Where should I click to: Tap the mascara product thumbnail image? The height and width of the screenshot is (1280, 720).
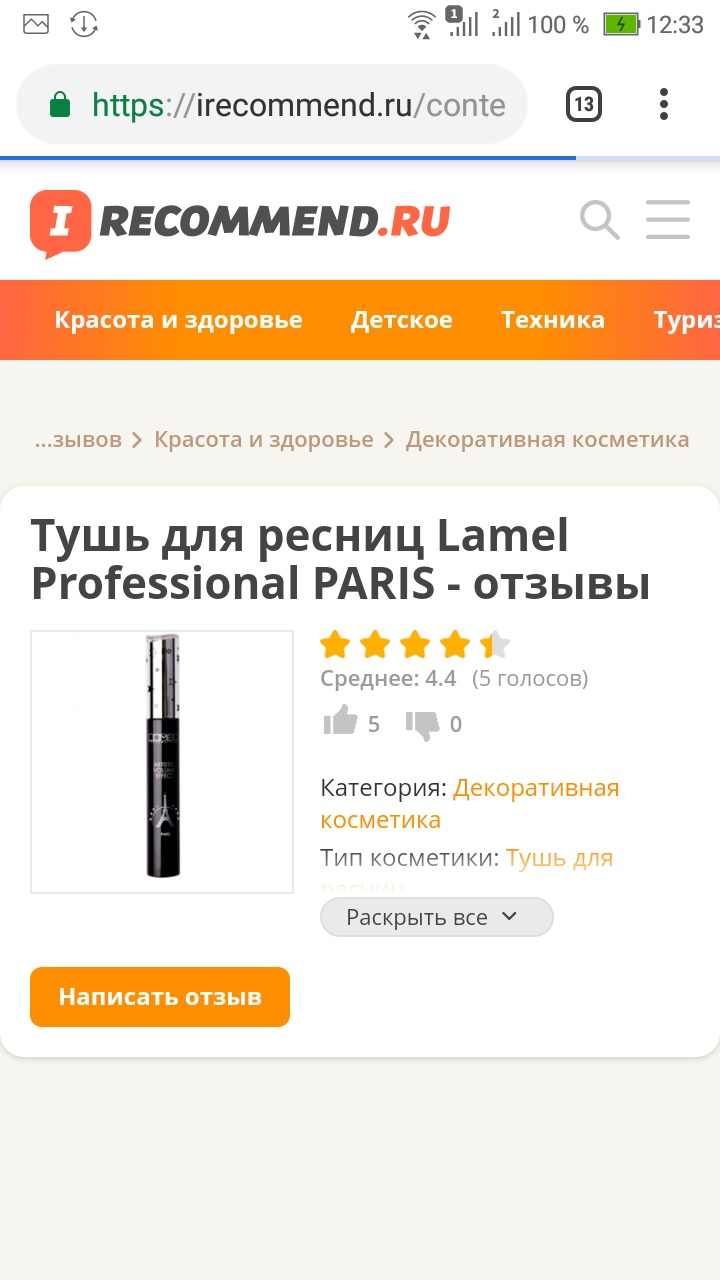point(162,762)
